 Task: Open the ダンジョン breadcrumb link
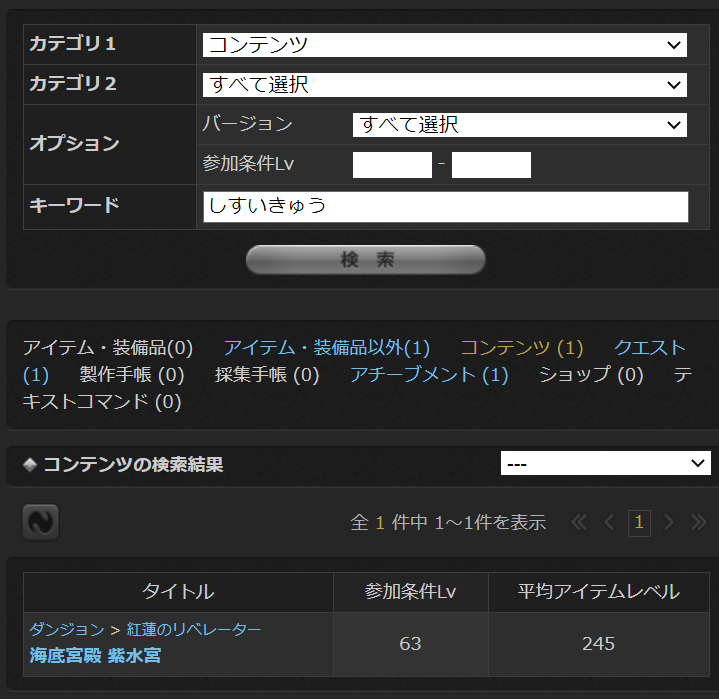click(67, 629)
